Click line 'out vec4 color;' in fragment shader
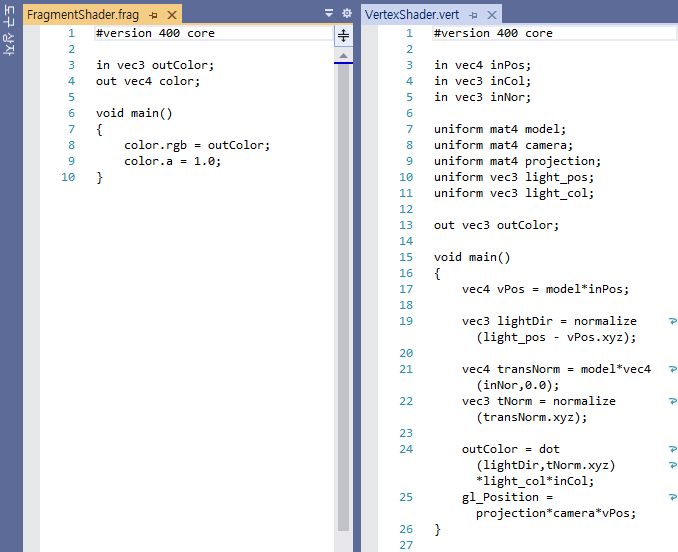Viewport: 678px width, 552px height. (x=148, y=81)
